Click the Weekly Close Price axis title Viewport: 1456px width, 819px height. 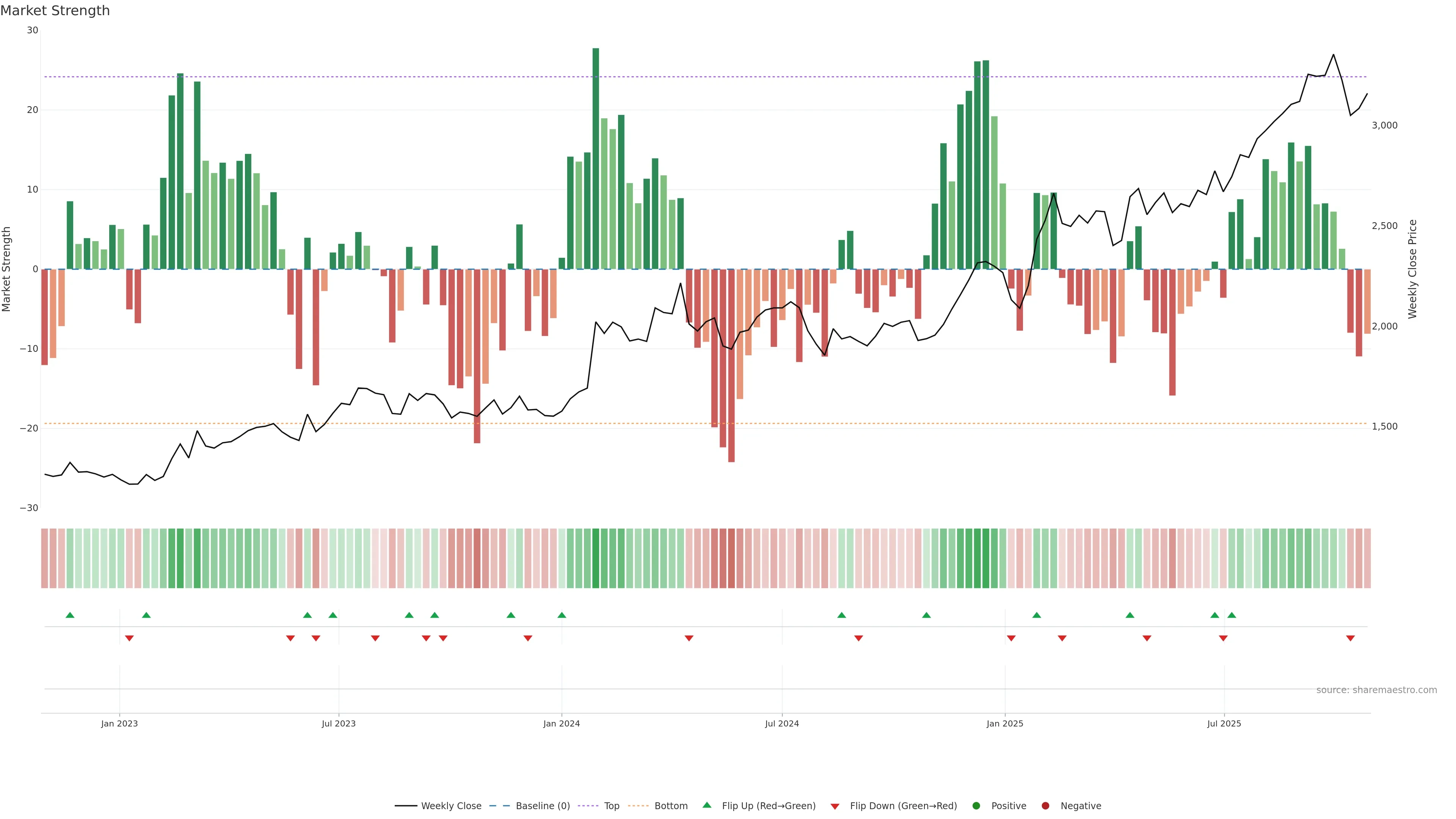1412,269
